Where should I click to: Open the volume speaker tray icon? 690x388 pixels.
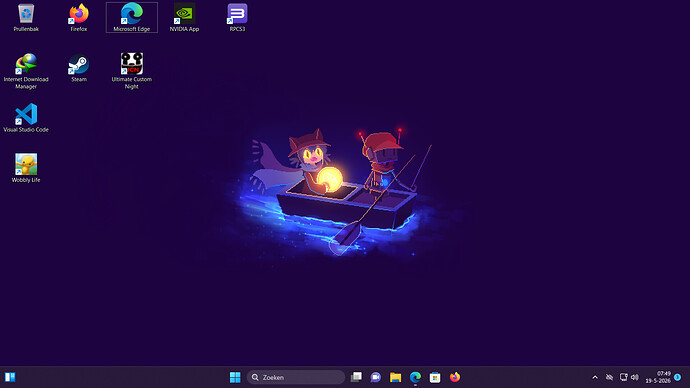(x=635, y=377)
